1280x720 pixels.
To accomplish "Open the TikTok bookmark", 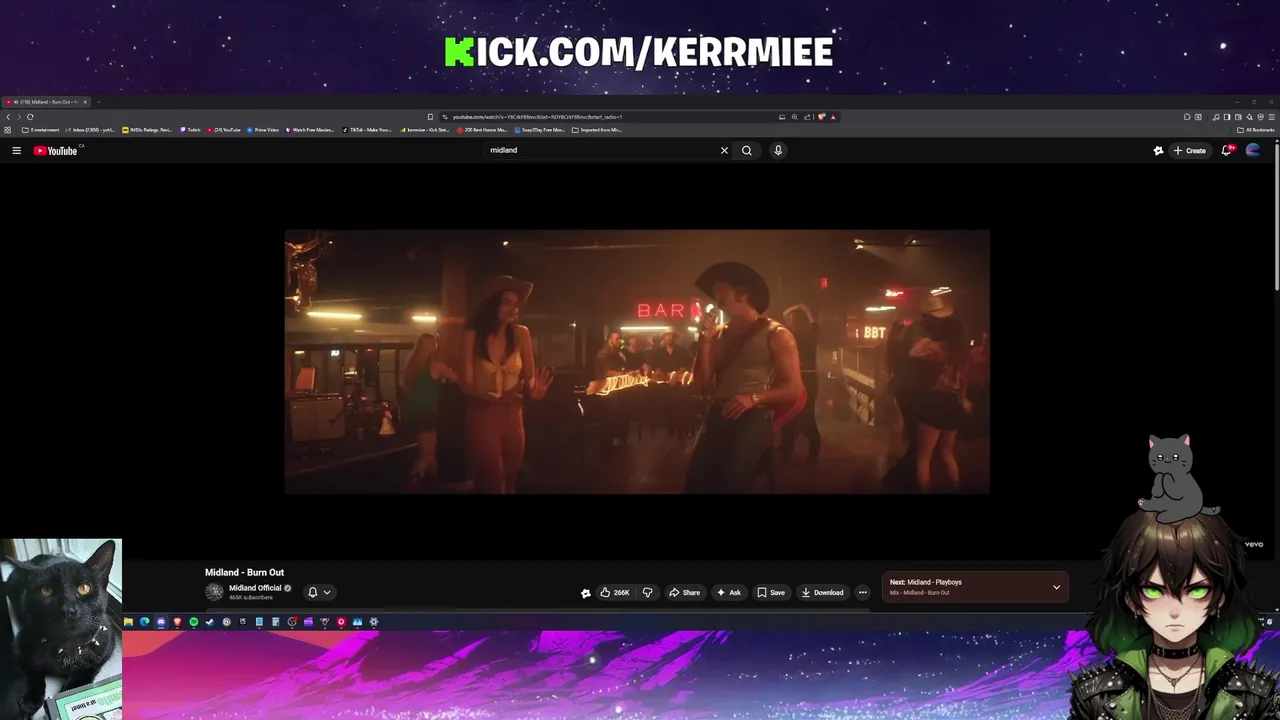I will click(x=368, y=130).
